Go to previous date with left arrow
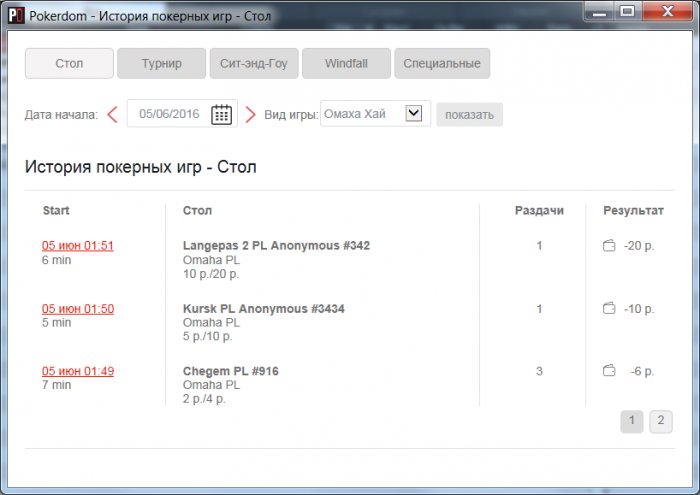 (112, 115)
